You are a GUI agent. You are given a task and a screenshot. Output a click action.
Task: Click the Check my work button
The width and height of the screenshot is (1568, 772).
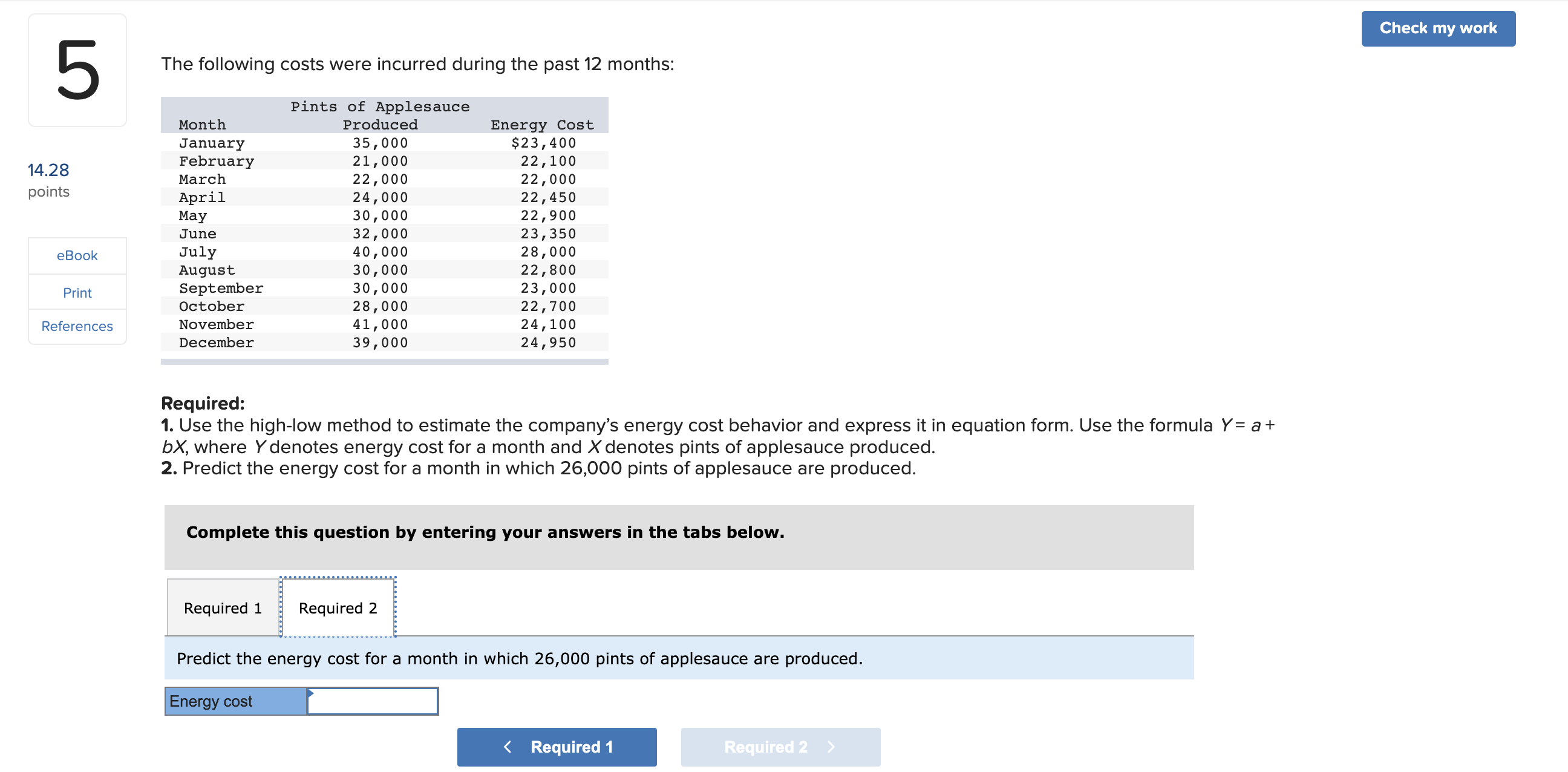click(x=1438, y=28)
